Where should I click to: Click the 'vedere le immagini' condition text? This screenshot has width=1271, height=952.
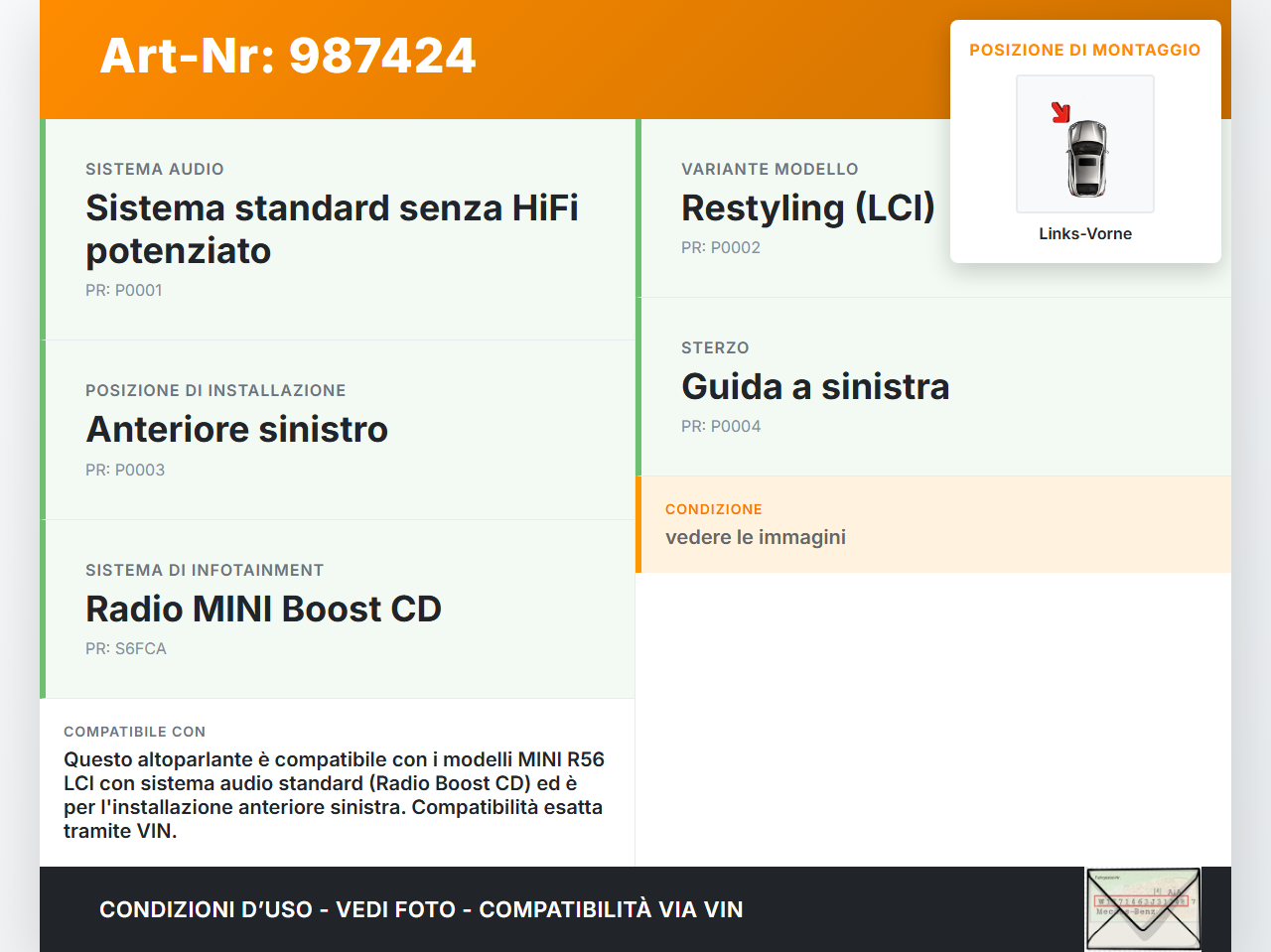pos(755,537)
